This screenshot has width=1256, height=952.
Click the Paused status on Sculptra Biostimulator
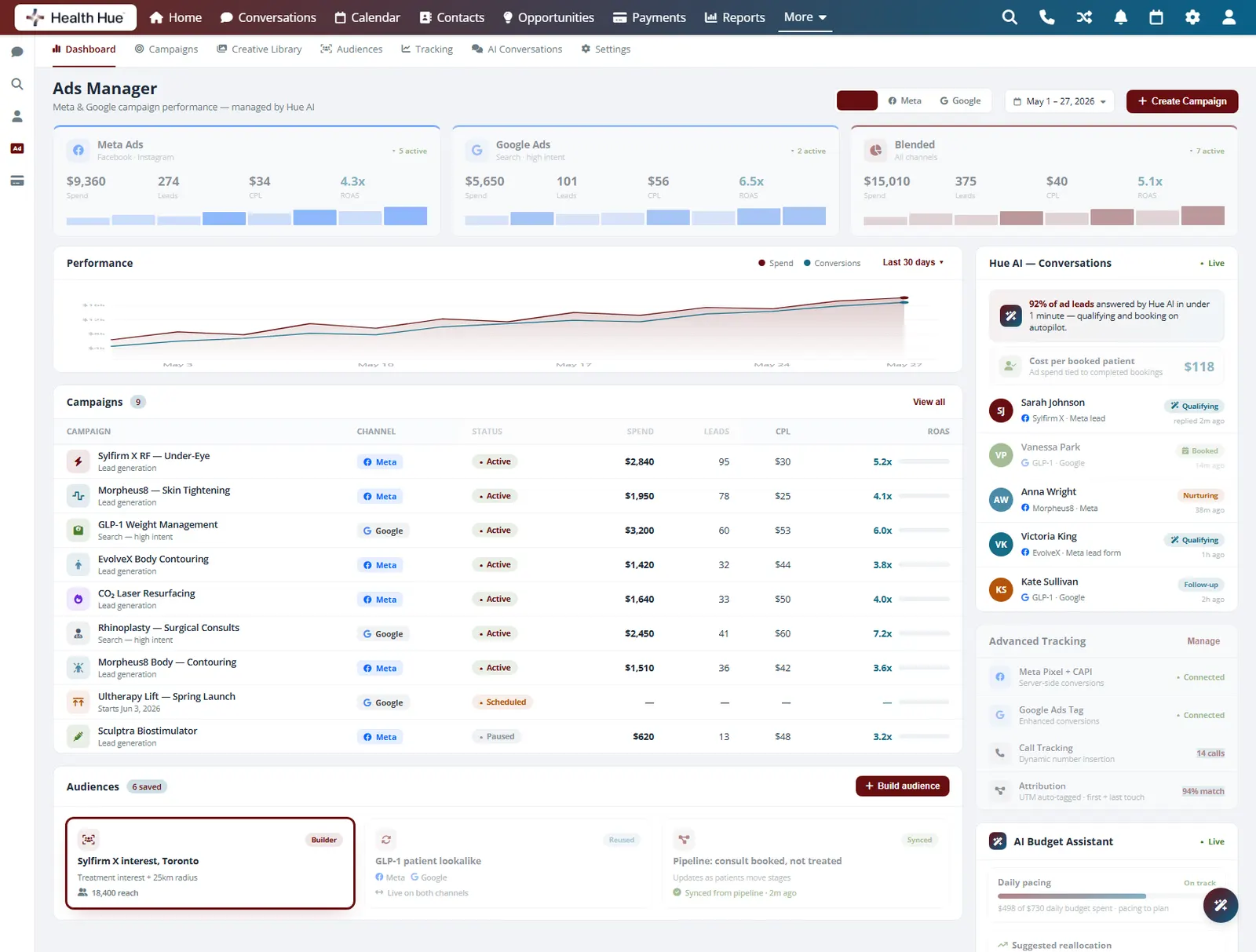[496, 736]
